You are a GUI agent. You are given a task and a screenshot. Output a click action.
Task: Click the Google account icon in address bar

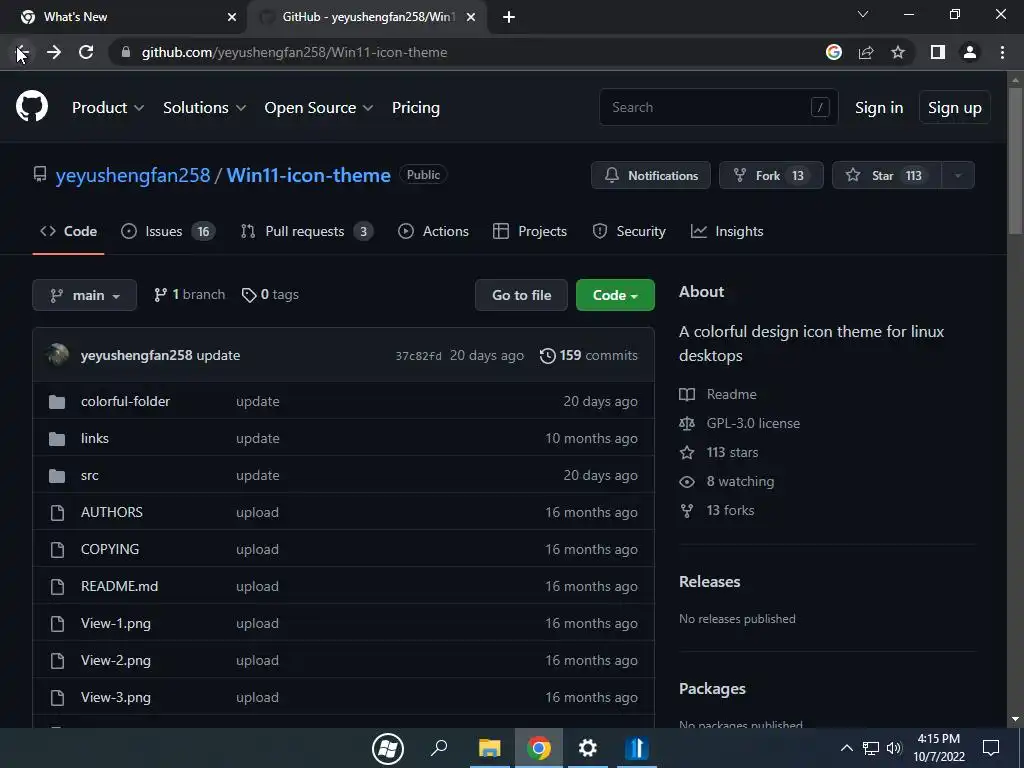[x=834, y=52]
